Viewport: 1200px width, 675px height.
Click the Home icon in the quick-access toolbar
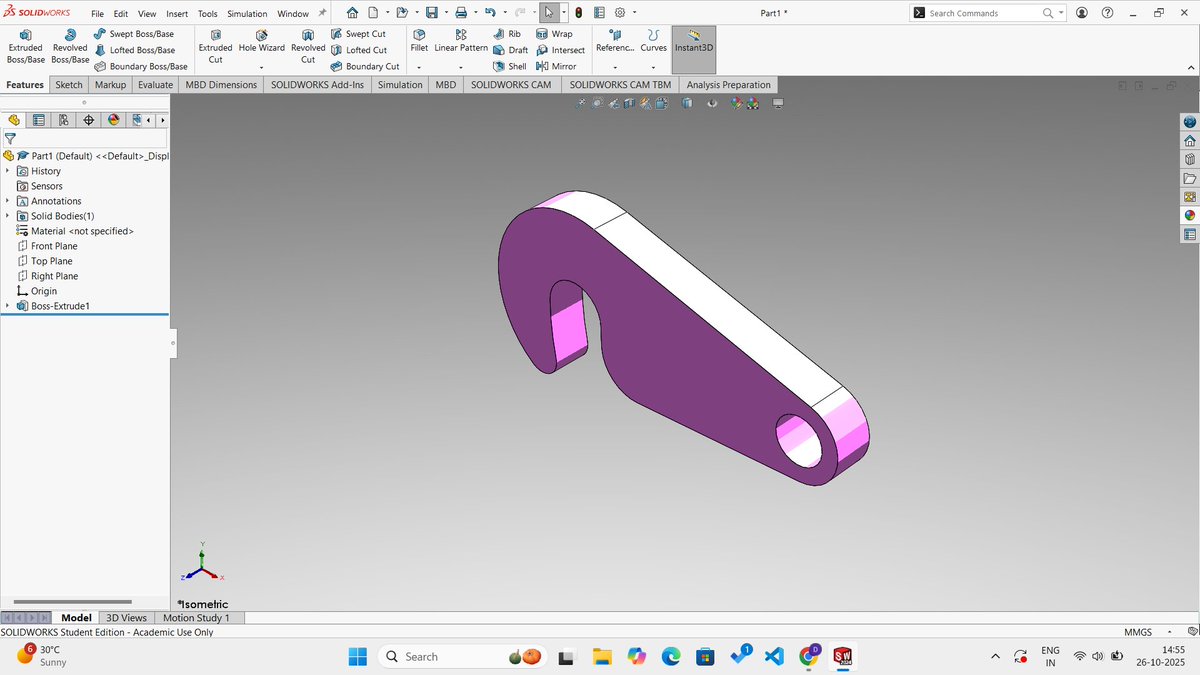(352, 13)
